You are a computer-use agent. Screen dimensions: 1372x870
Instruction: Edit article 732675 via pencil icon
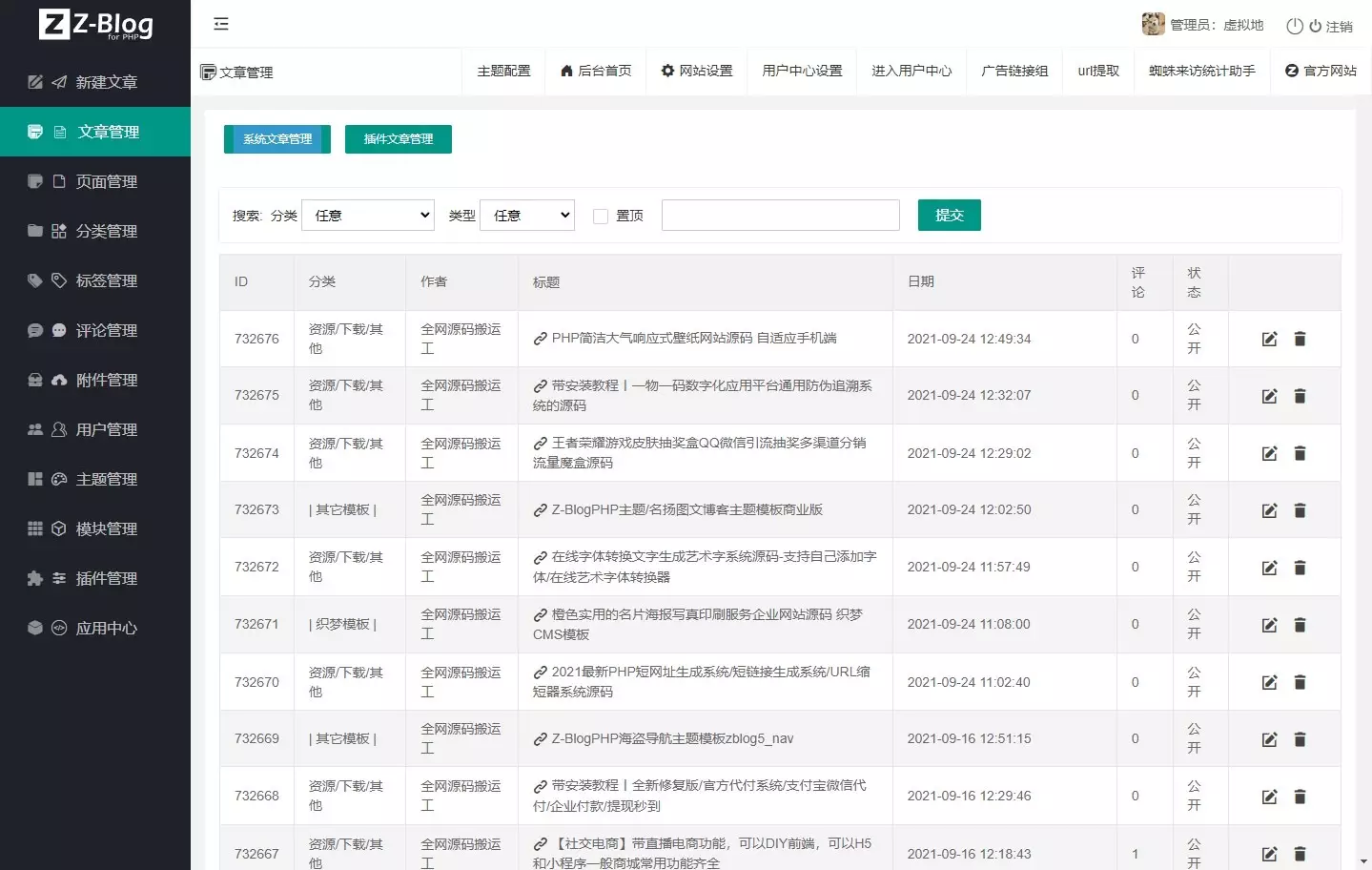tap(1269, 396)
